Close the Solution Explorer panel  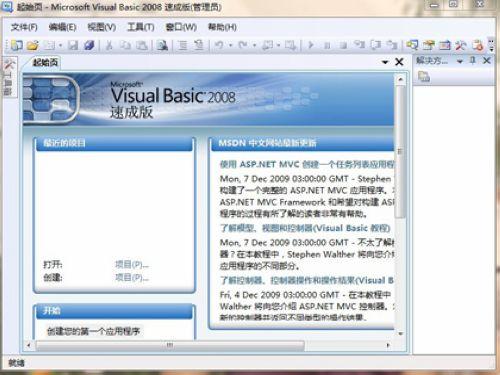point(487,61)
